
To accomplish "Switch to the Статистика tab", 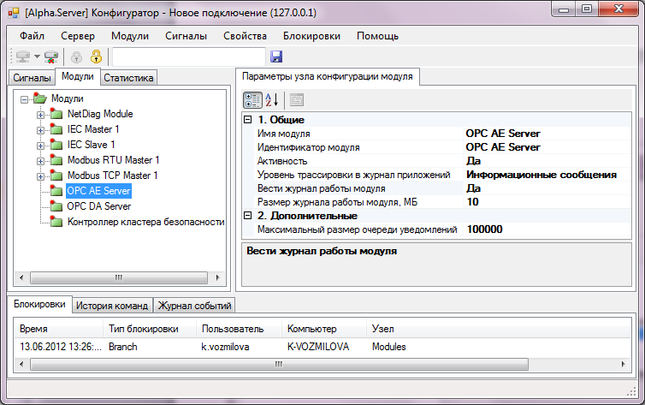I will [x=128, y=78].
